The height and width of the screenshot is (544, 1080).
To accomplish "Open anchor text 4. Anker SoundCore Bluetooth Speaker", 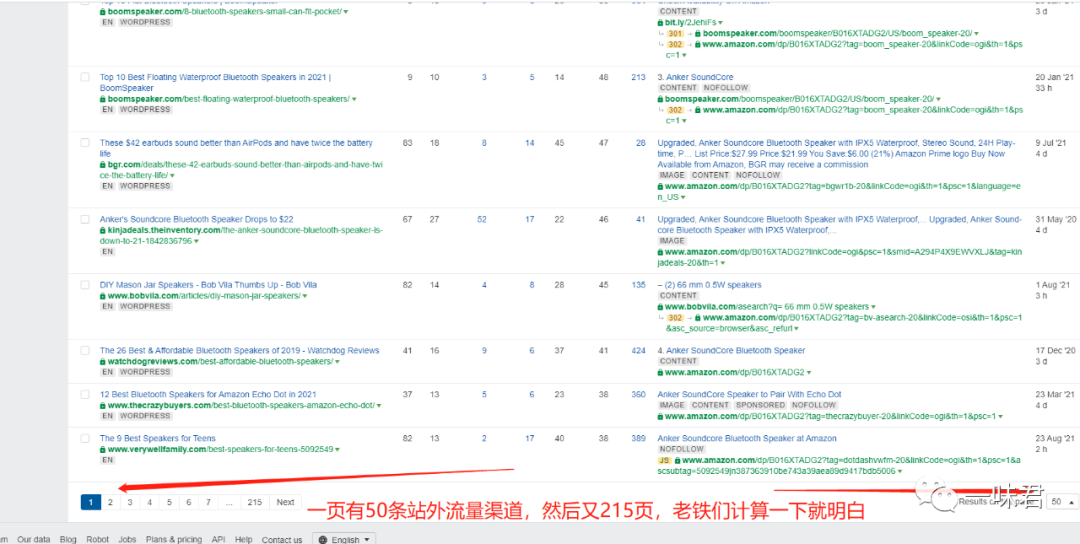I will click(731, 351).
